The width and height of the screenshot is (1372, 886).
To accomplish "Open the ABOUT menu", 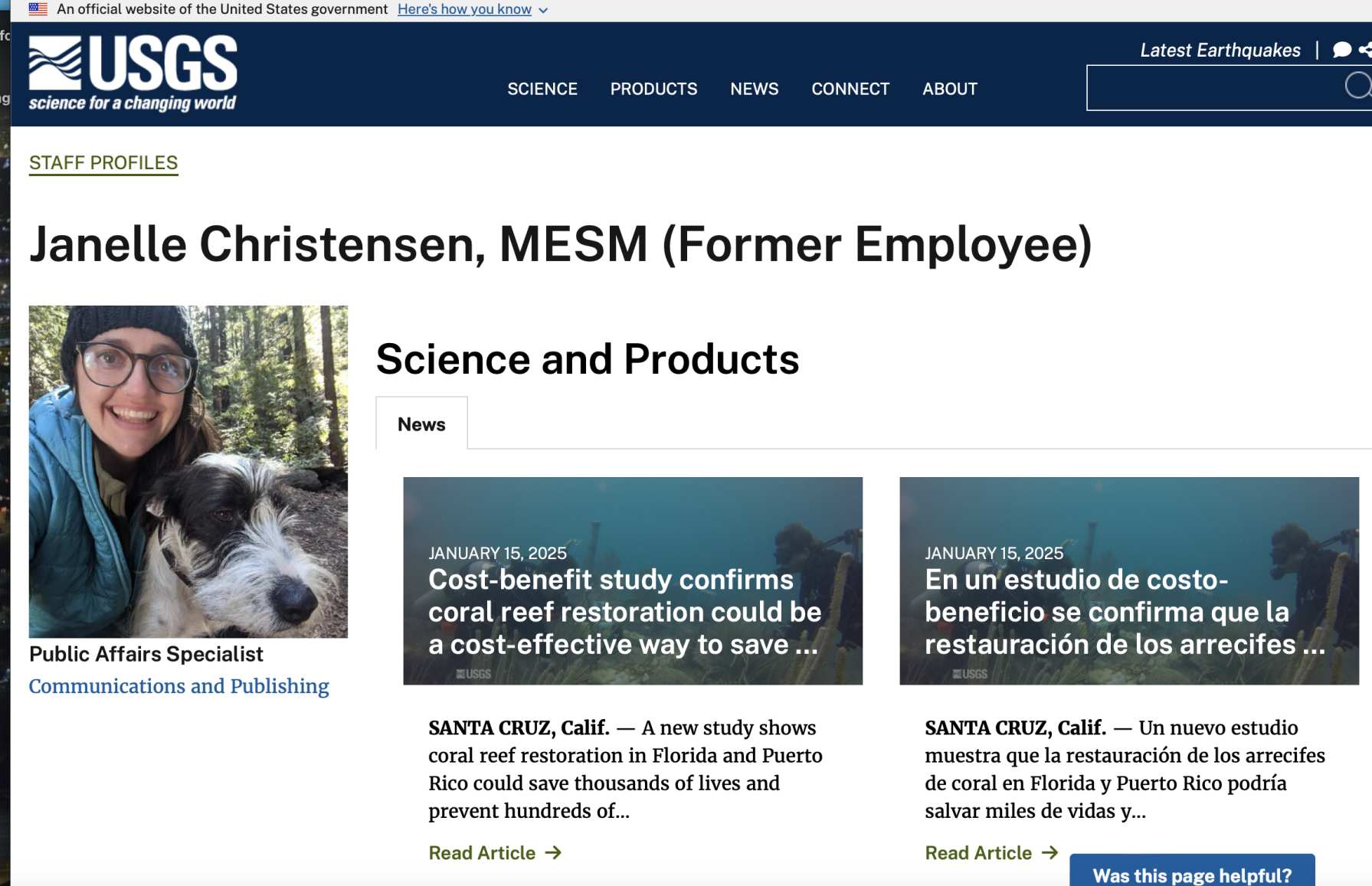I will [x=949, y=89].
